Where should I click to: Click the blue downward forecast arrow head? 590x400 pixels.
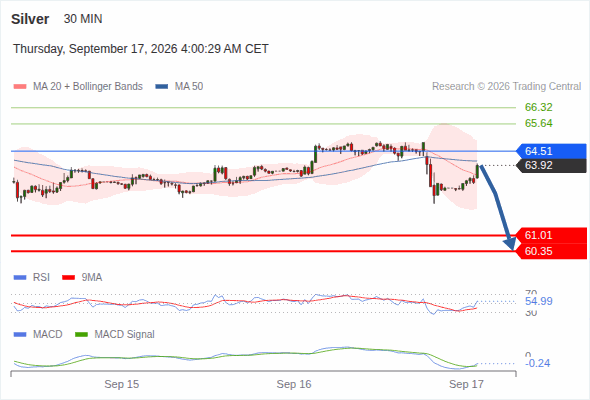coord(511,244)
